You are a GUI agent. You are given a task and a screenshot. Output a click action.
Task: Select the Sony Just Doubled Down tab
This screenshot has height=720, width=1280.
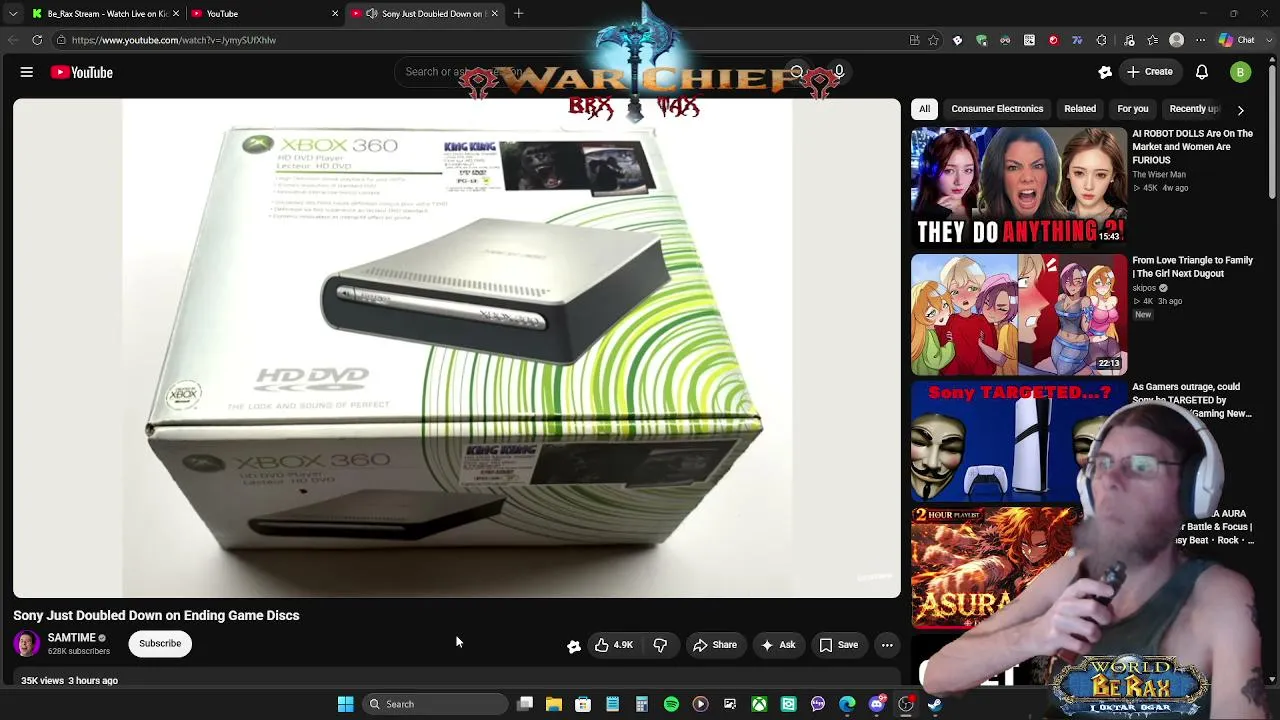424,14
